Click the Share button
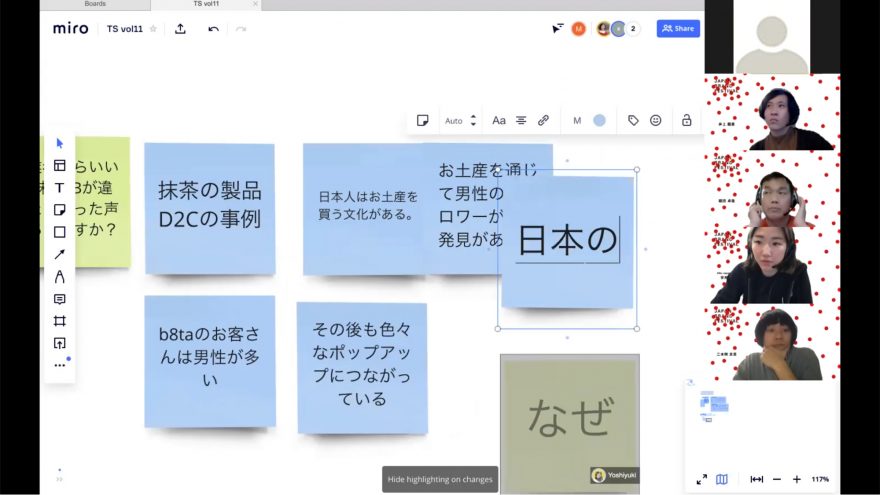The height and width of the screenshot is (495, 880). (x=678, y=29)
